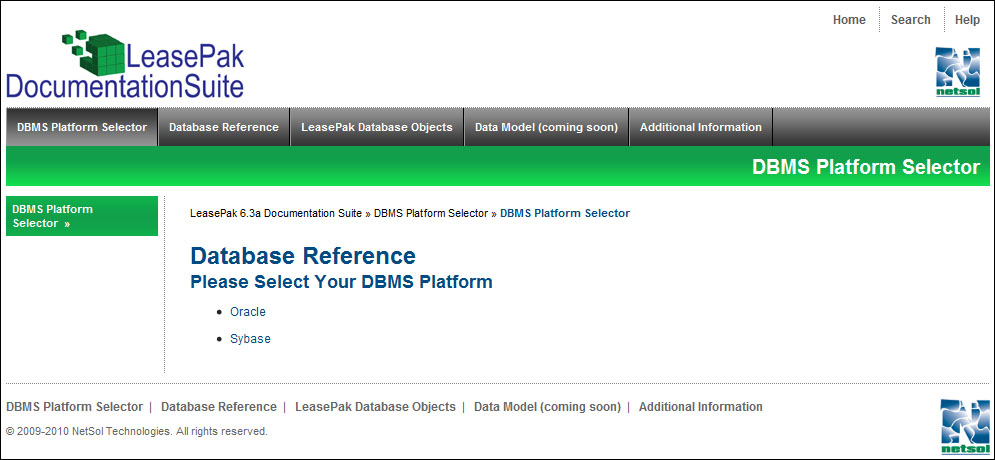
Task: Click the last, highlighted DBMS Platform Selector breadcrumb
Action: click(565, 213)
